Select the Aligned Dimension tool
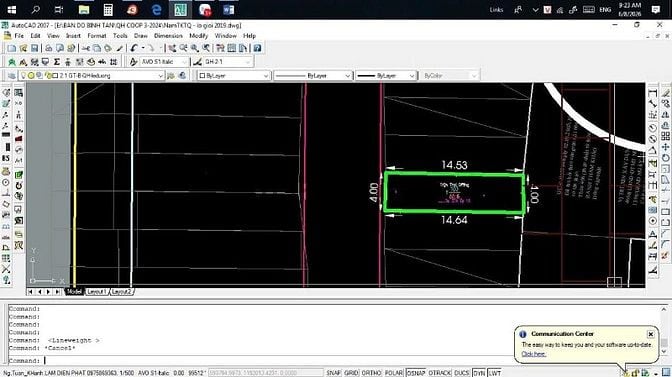The image size is (672, 377). point(653,104)
